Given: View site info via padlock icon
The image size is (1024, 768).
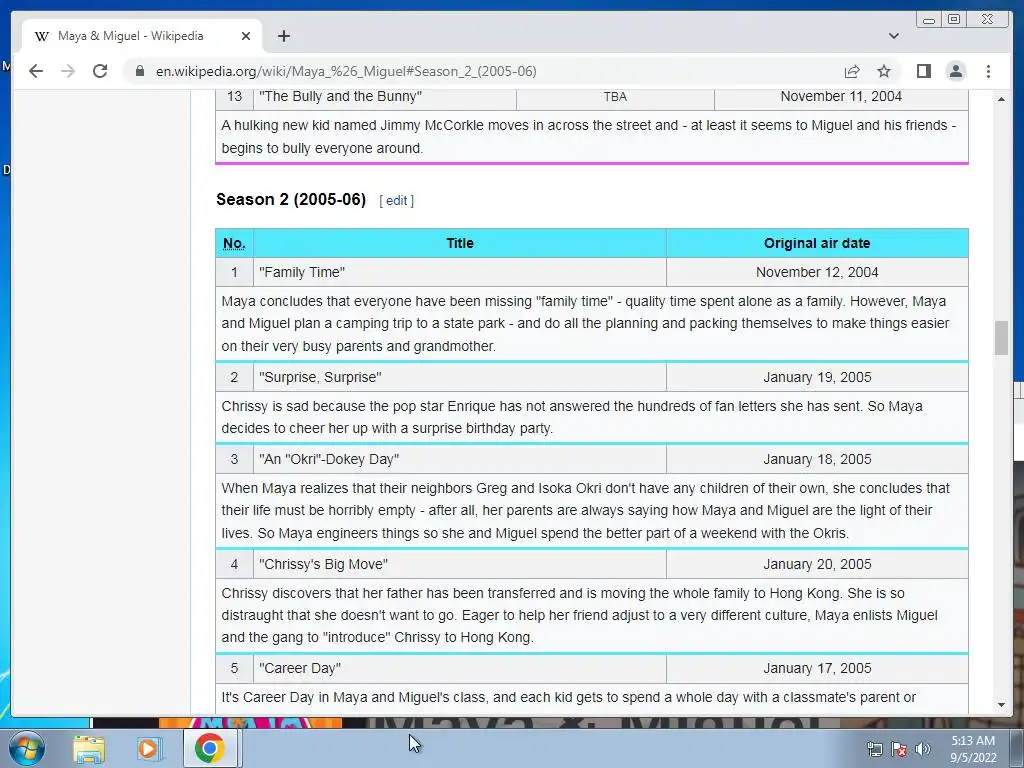Looking at the screenshot, I should [139, 71].
